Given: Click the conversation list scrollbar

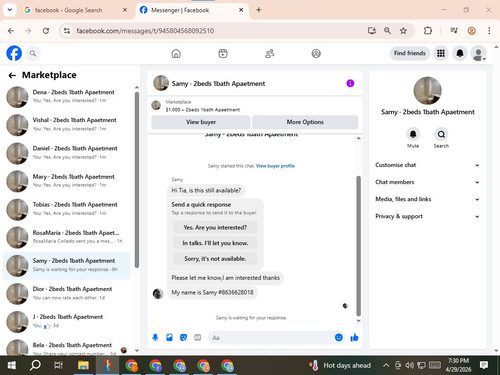Looking at the screenshot, I should 137,180.
